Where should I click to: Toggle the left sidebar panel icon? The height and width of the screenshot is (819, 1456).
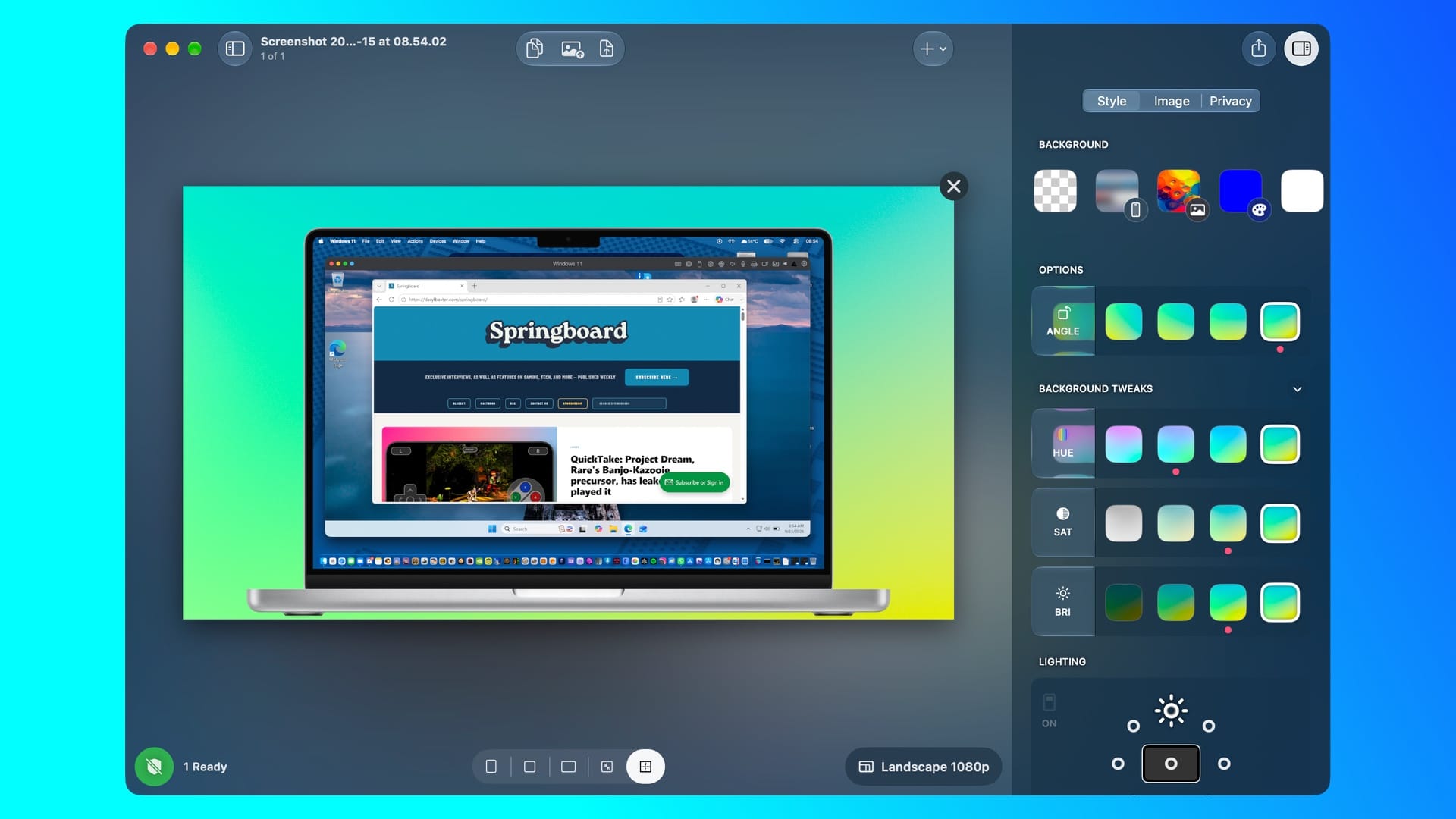click(235, 49)
